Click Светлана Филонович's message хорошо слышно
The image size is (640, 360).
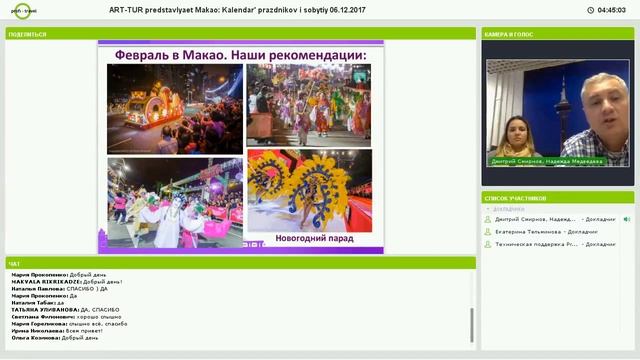[x=66, y=317]
